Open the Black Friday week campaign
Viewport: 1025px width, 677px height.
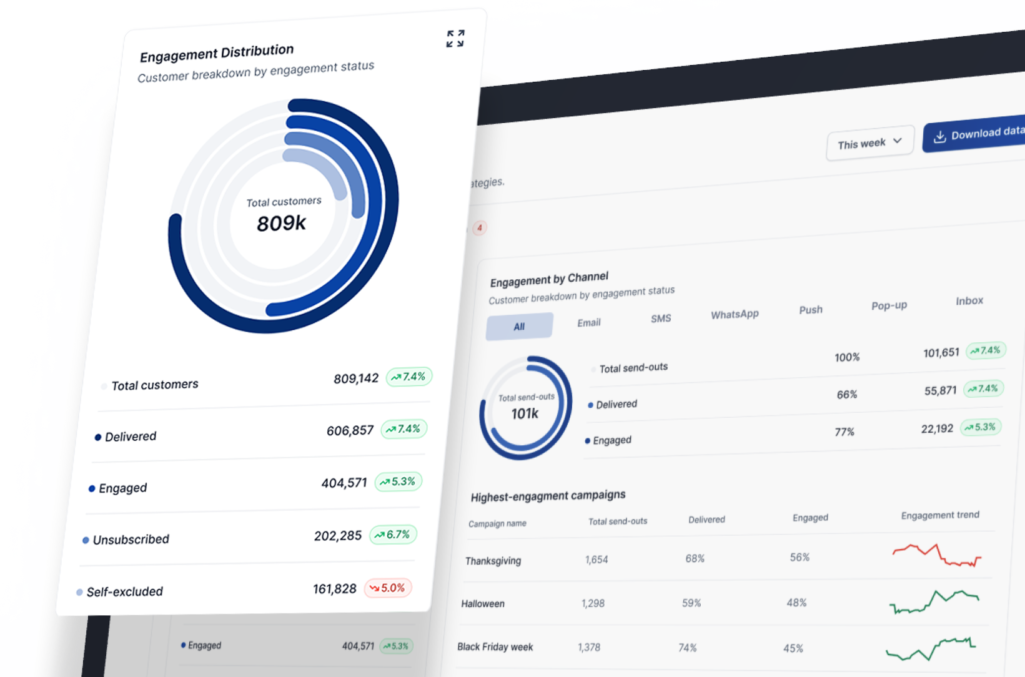(495, 647)
